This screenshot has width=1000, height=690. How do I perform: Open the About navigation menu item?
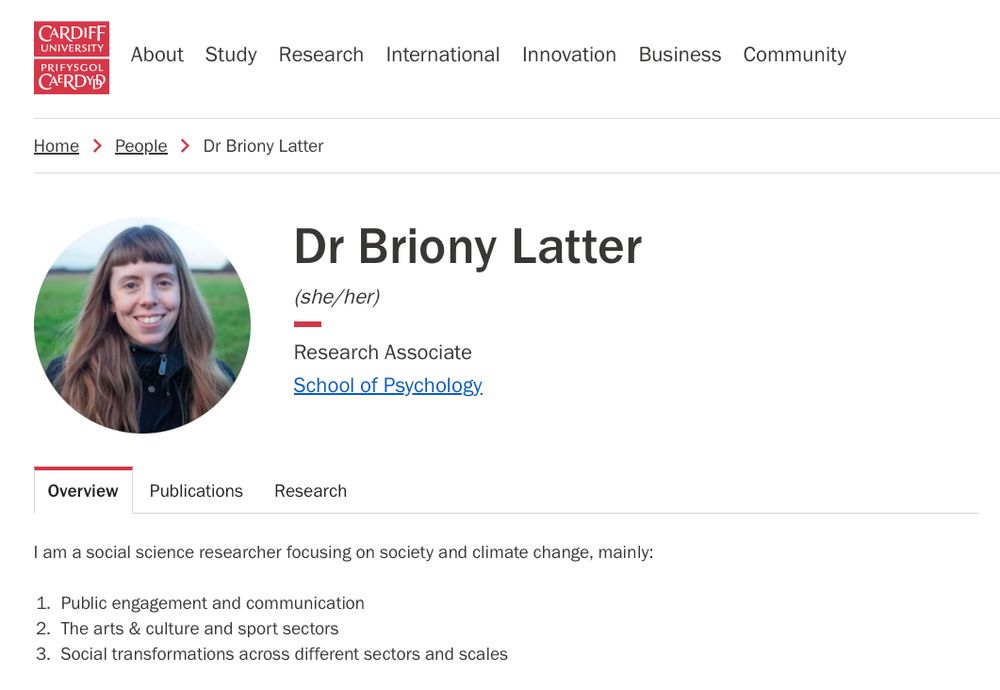tap(156, 55)
